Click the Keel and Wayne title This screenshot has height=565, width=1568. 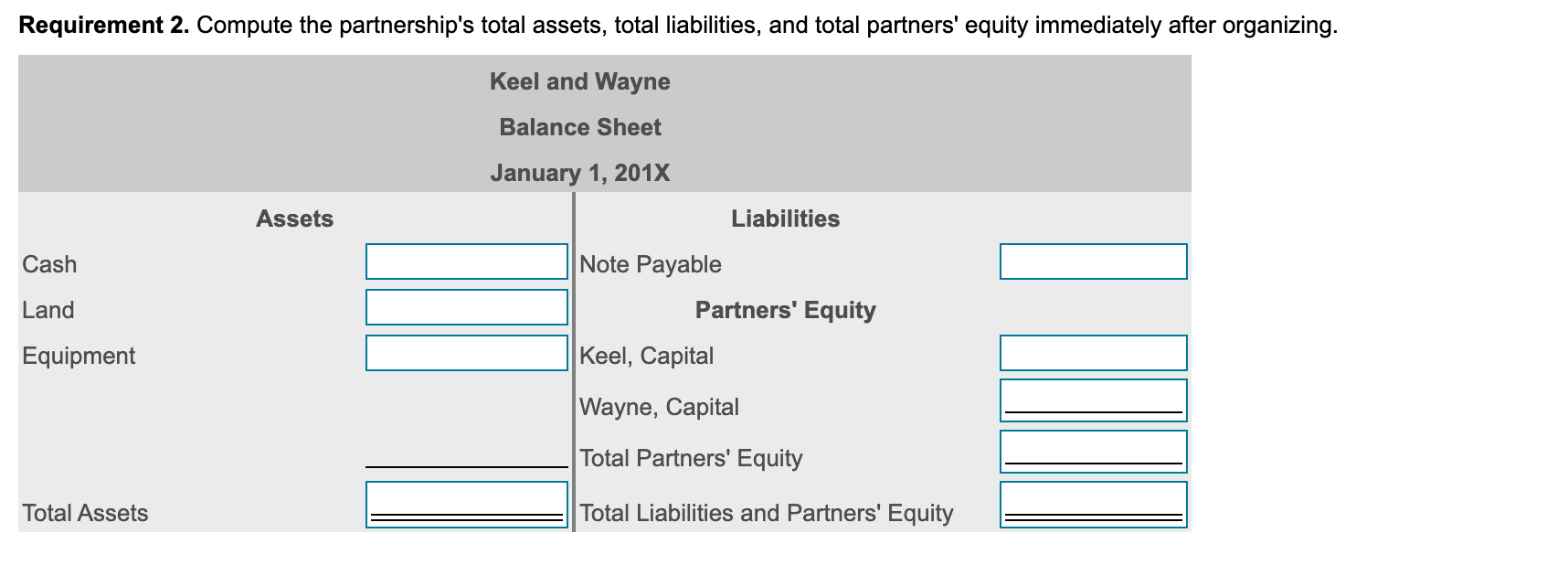point(580,81)
